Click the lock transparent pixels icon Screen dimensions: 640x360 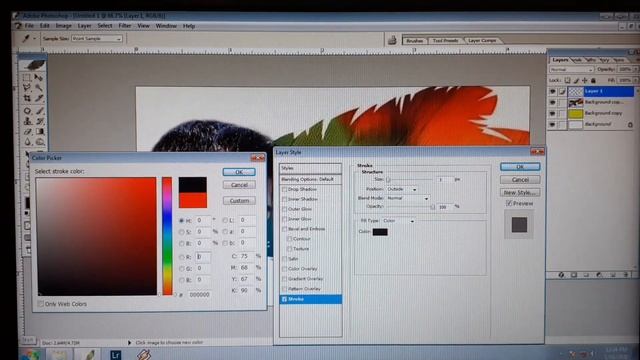click(567, 80)
